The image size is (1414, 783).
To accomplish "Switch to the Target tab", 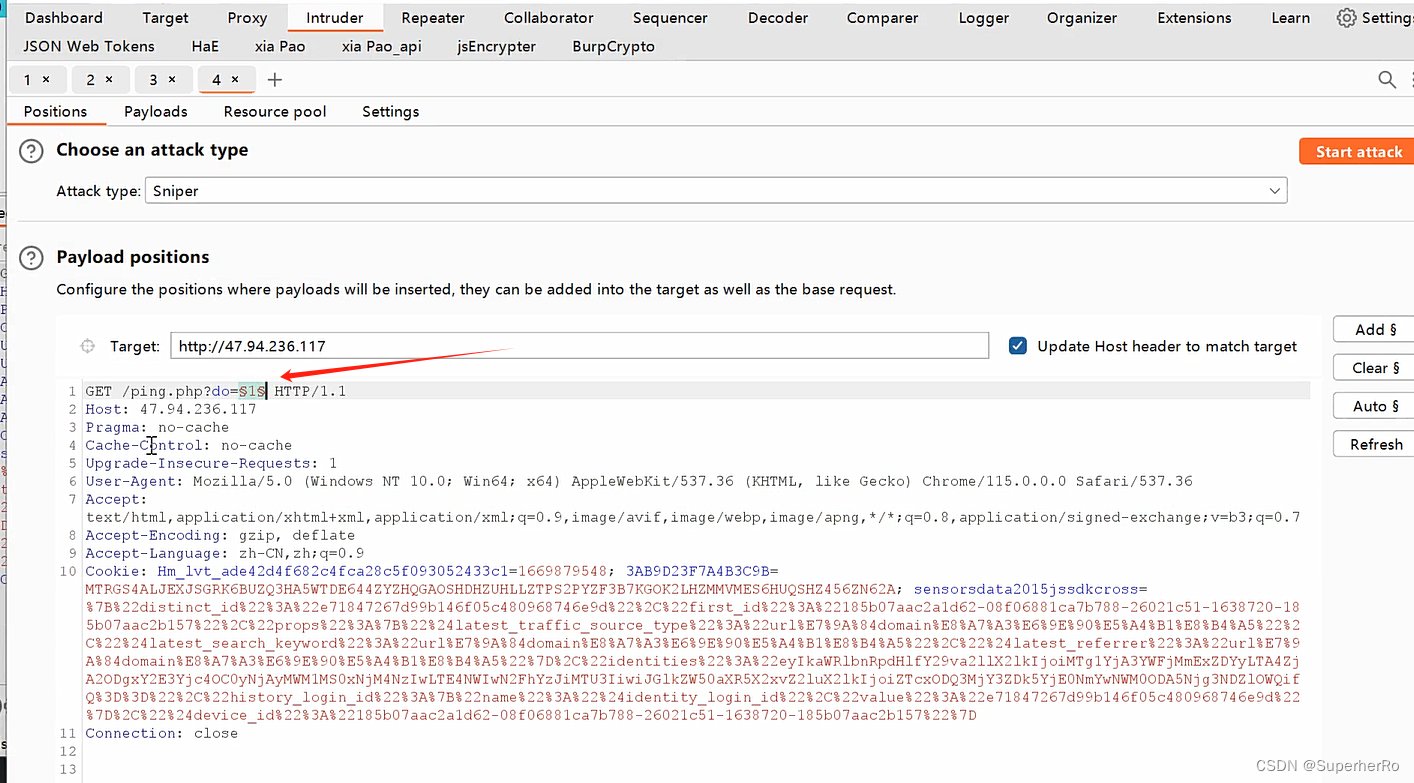I will [x=165, y=18].
